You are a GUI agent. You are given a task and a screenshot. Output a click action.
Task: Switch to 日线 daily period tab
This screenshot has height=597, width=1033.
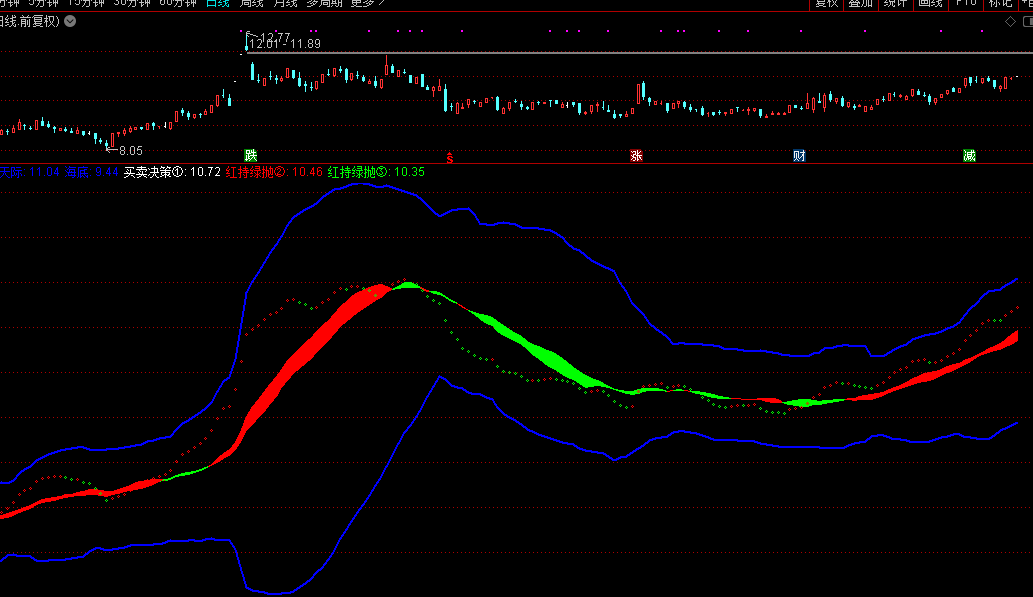point(217,3)
